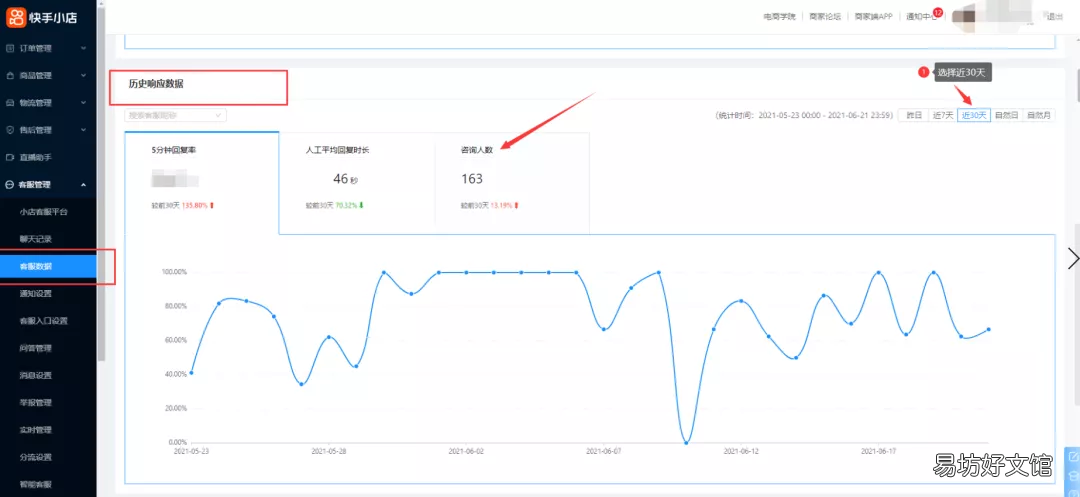Click the 163 consultation count value
The image size is (1080, 497).
(x=472, y=179)
